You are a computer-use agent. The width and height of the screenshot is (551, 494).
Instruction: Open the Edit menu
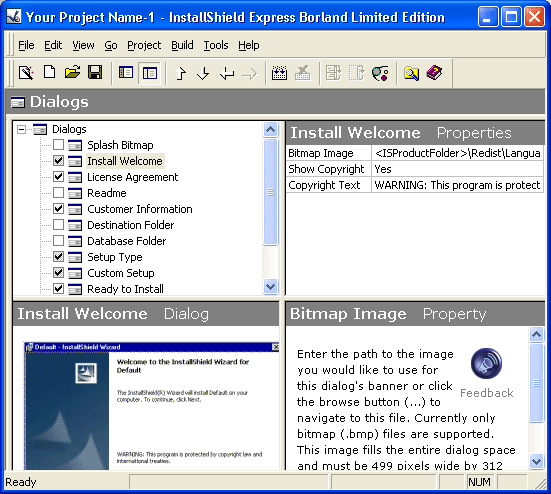(x=53, y=45)
